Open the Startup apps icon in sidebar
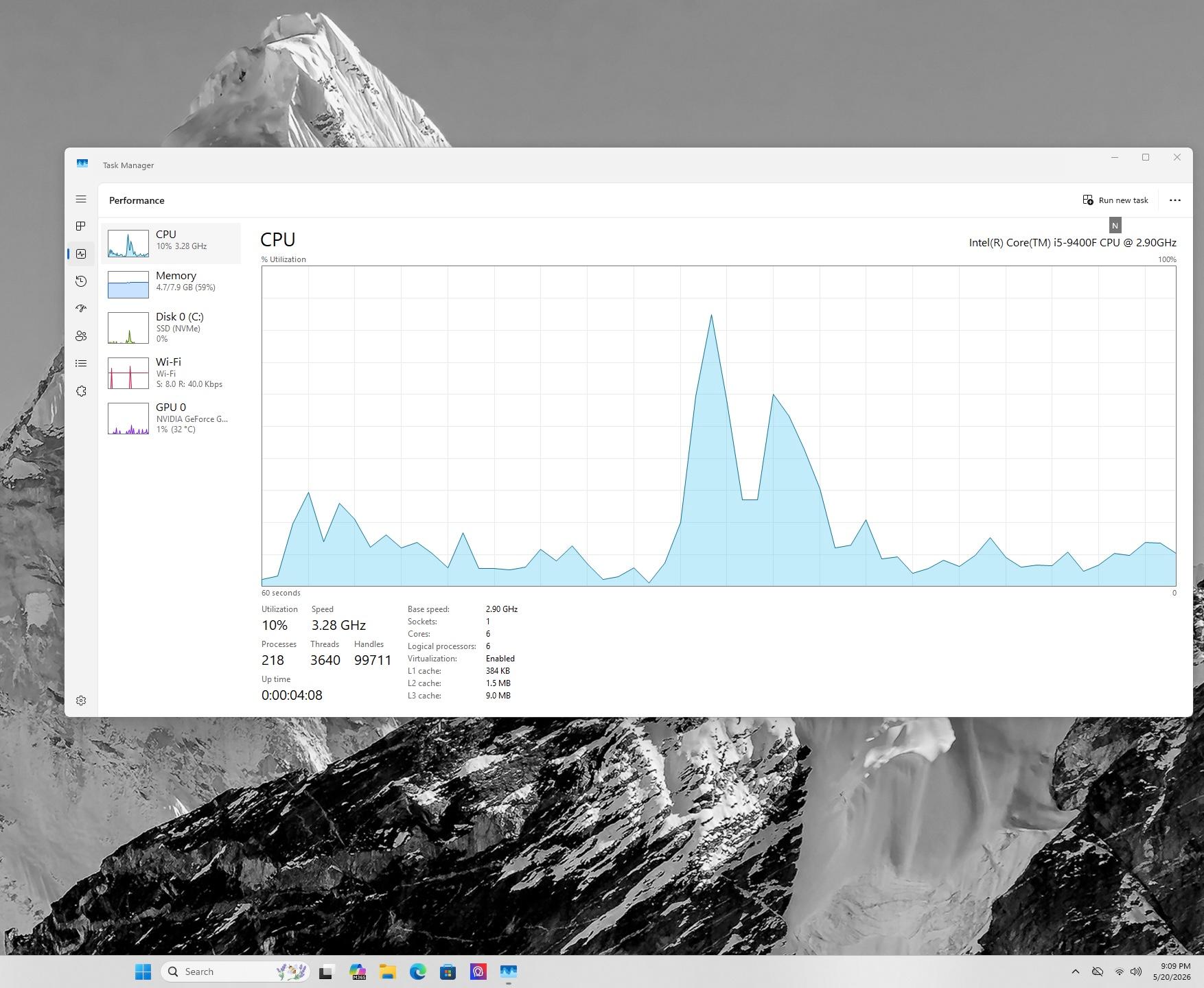The width and height of the screenshot is (1204, 988). 81,309
